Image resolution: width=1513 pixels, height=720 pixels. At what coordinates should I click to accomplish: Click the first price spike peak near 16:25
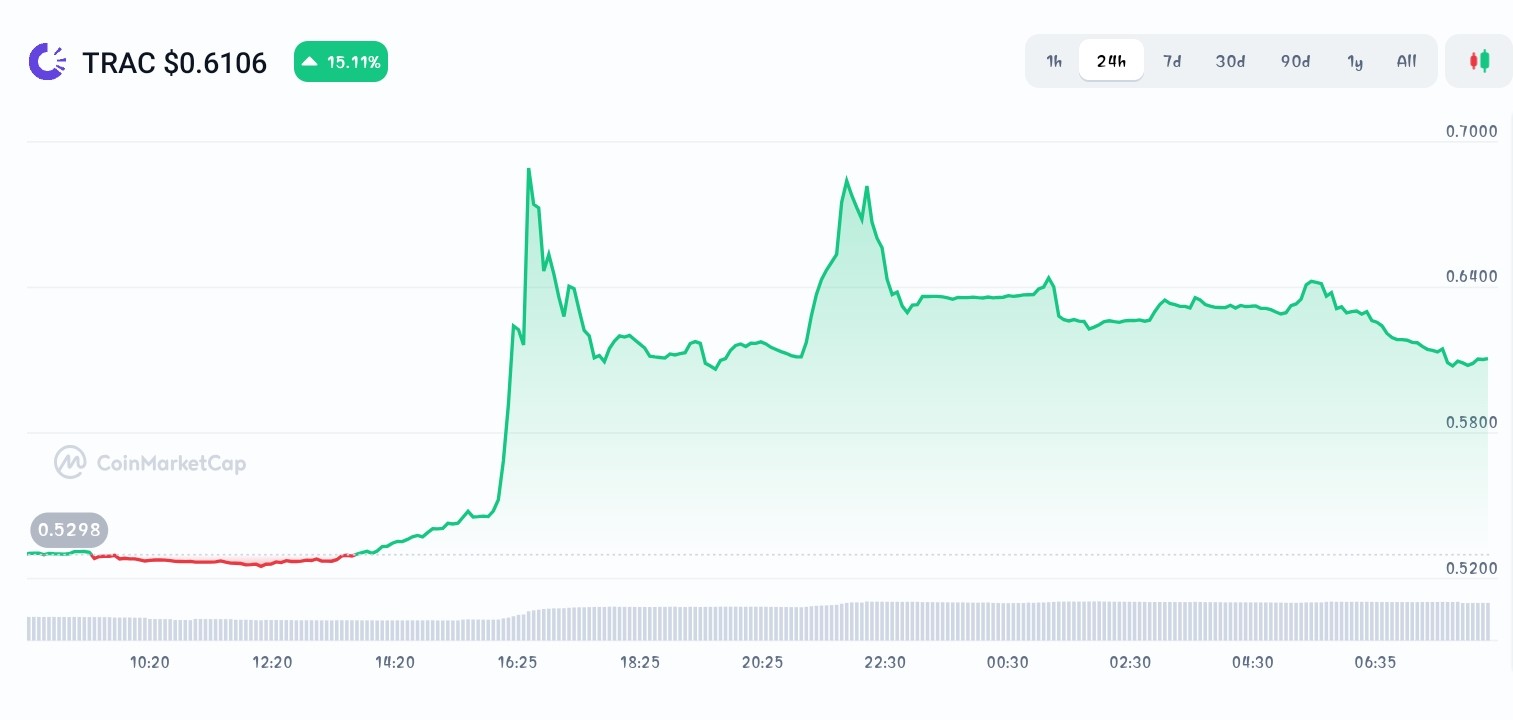528,170
